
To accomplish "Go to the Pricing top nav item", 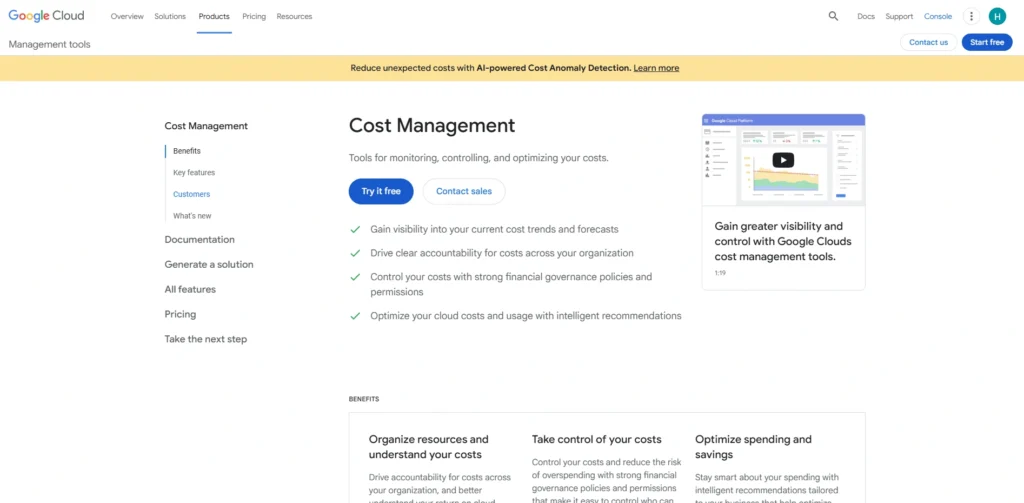I will click(254, 16).
